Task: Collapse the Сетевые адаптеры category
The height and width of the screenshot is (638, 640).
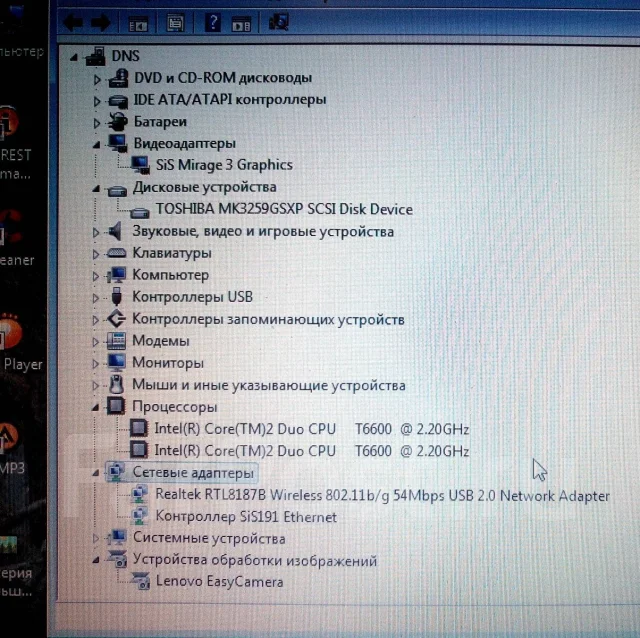Action: click(x=96, y=473)
